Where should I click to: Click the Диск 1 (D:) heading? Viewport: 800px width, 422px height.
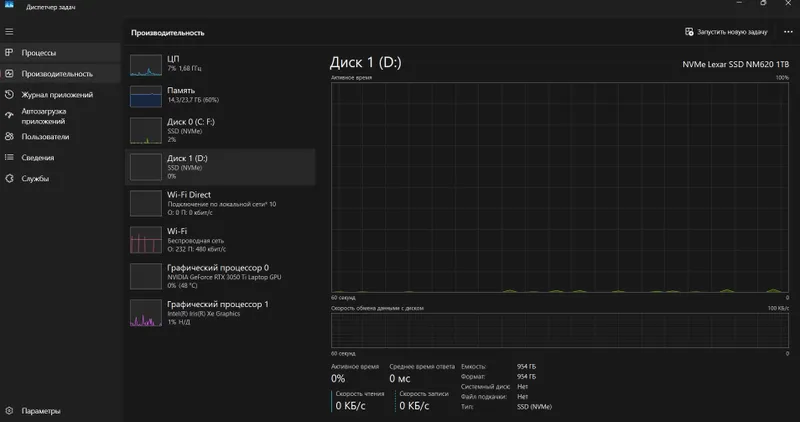point(365,62)
